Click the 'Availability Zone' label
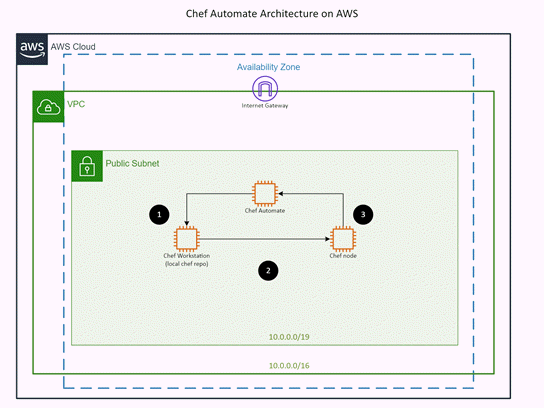Image resolution: width=544 pixels, height=408 pixels. (268, 67)
